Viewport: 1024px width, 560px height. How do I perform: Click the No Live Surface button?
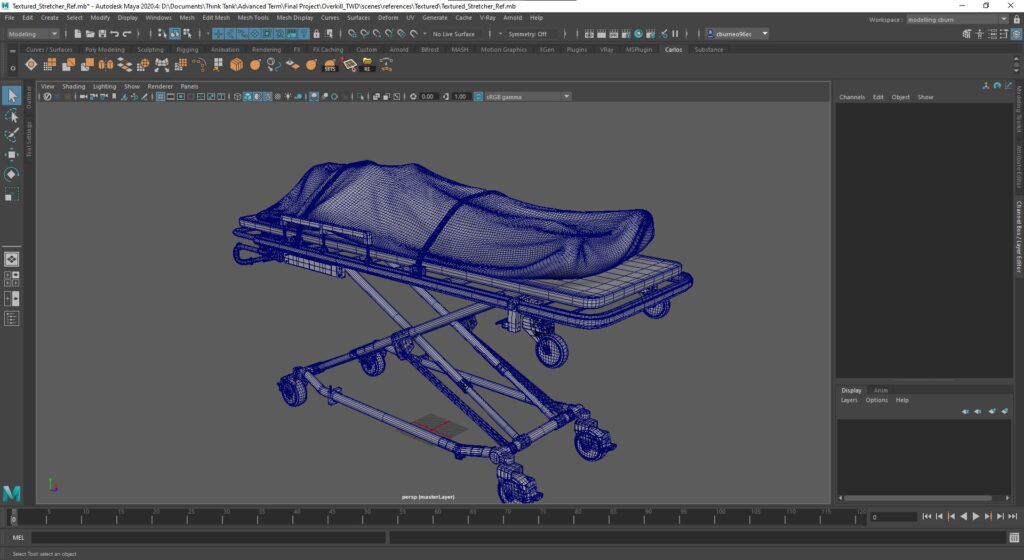point(453,34)
